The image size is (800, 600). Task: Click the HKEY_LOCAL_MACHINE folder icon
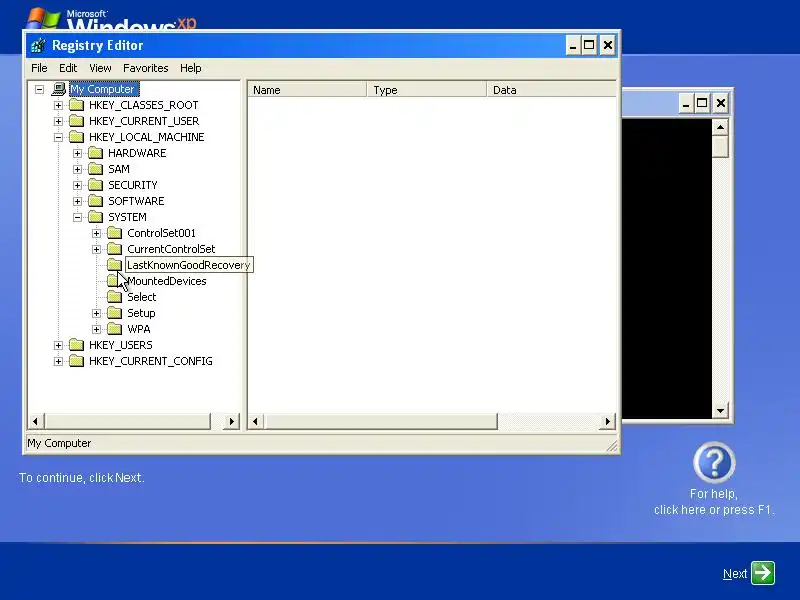click(77, 137)
